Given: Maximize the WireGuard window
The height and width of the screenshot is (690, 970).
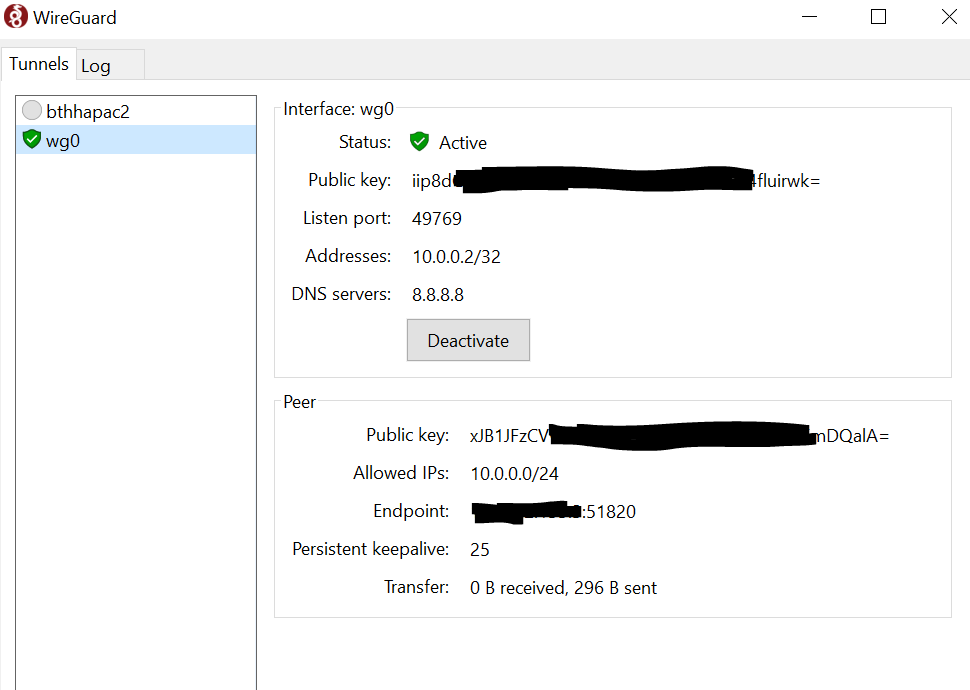Looking at the screenshot, I should pyautogui.click(x=878, y=17).
